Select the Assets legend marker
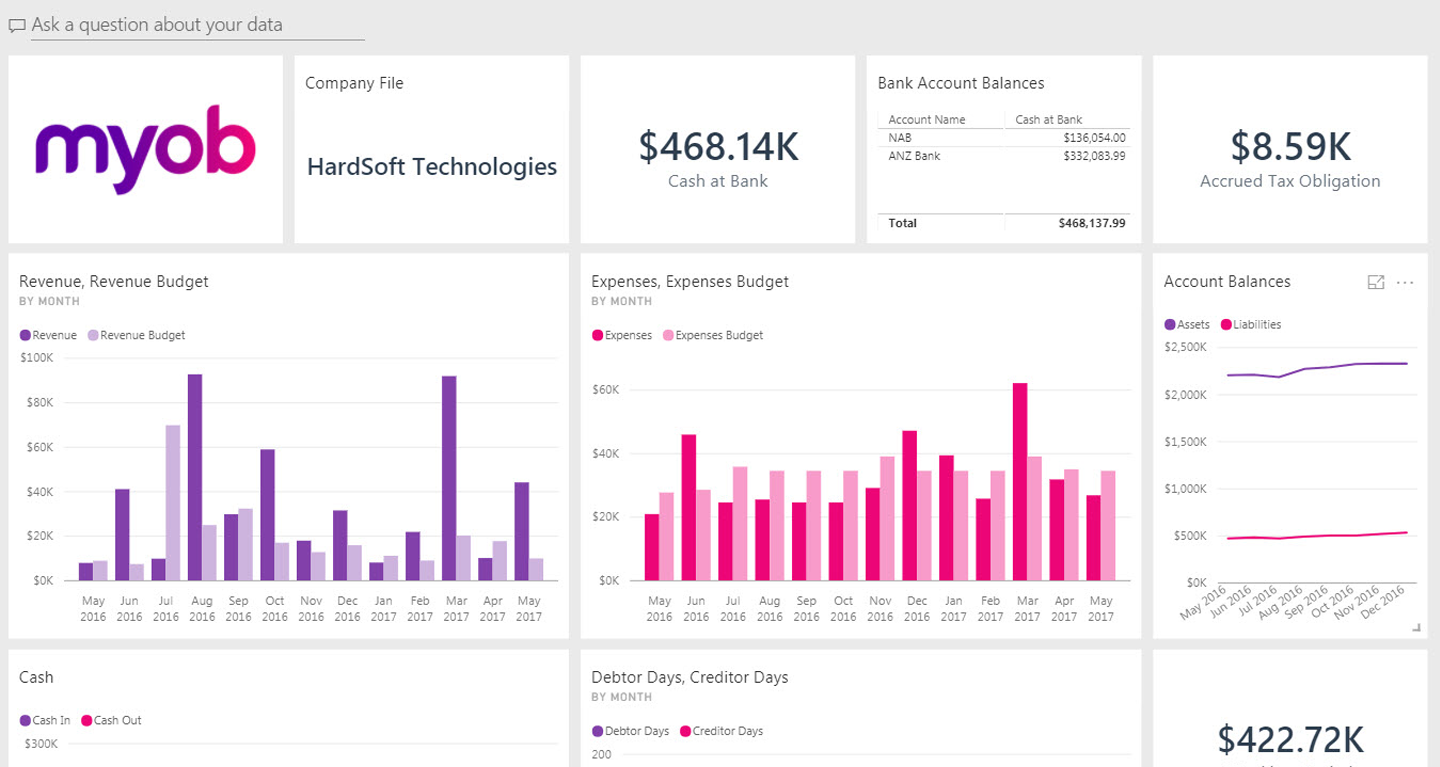This screenshot has width=1440, height=767. pos(1170,325)
